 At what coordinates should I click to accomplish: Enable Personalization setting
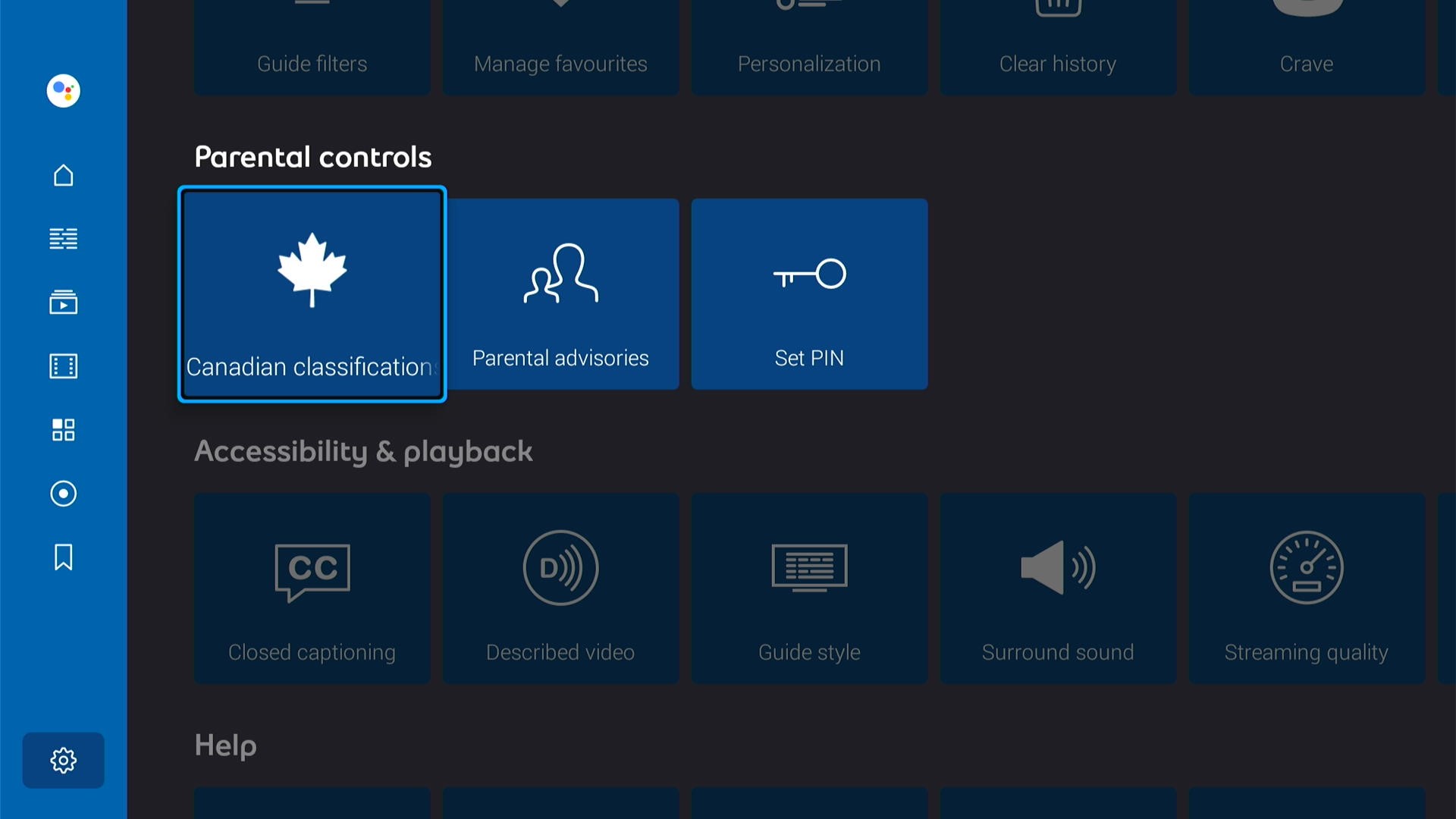[808, 45]
